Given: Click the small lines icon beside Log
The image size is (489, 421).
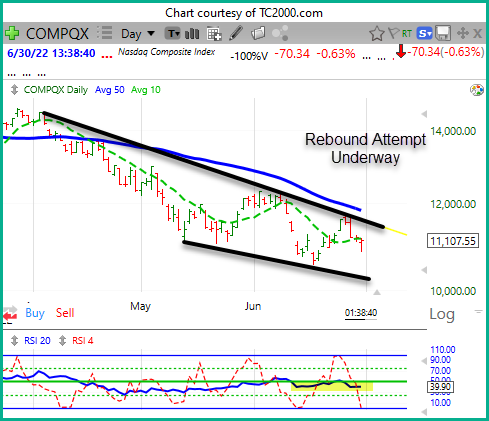Looking at the screenshot, I should click(479, 312).
